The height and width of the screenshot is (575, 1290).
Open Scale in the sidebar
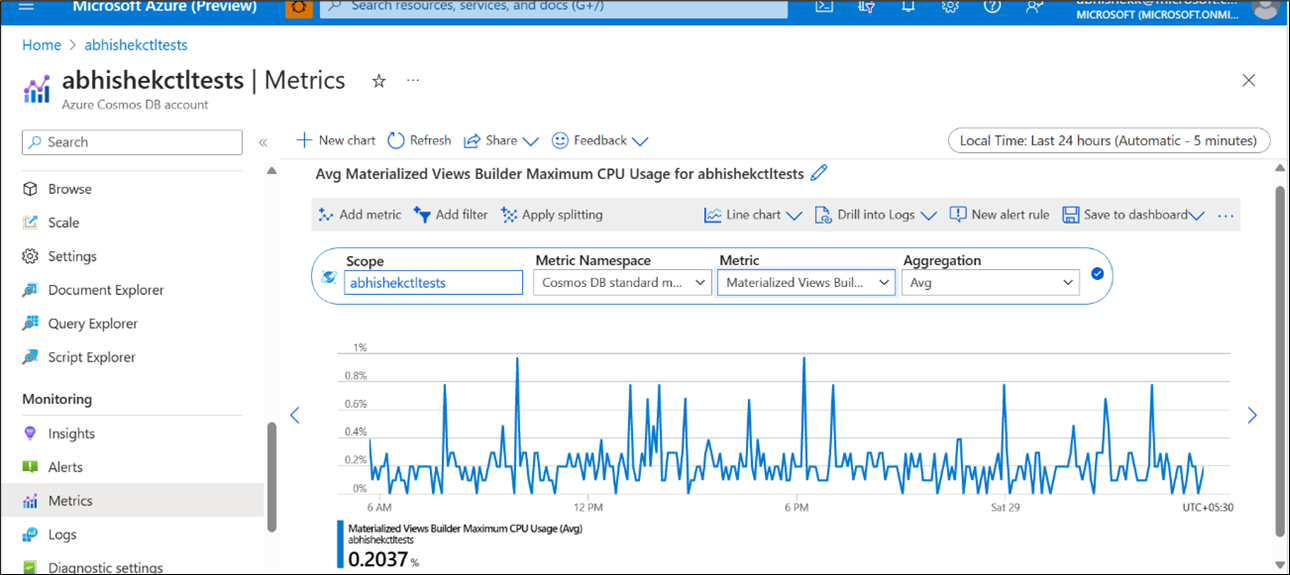tap(63, 223)
